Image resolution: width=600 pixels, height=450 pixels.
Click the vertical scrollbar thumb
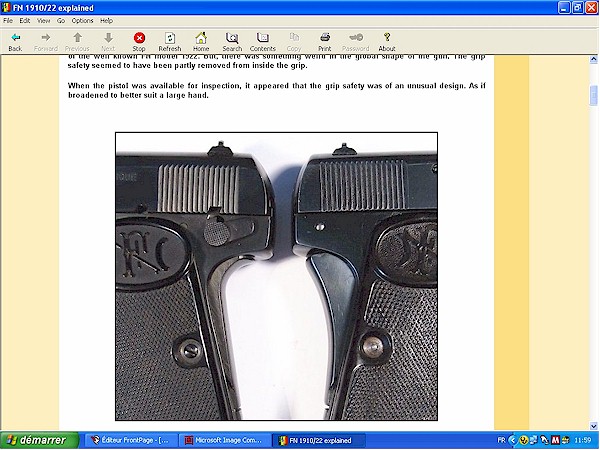593,96
